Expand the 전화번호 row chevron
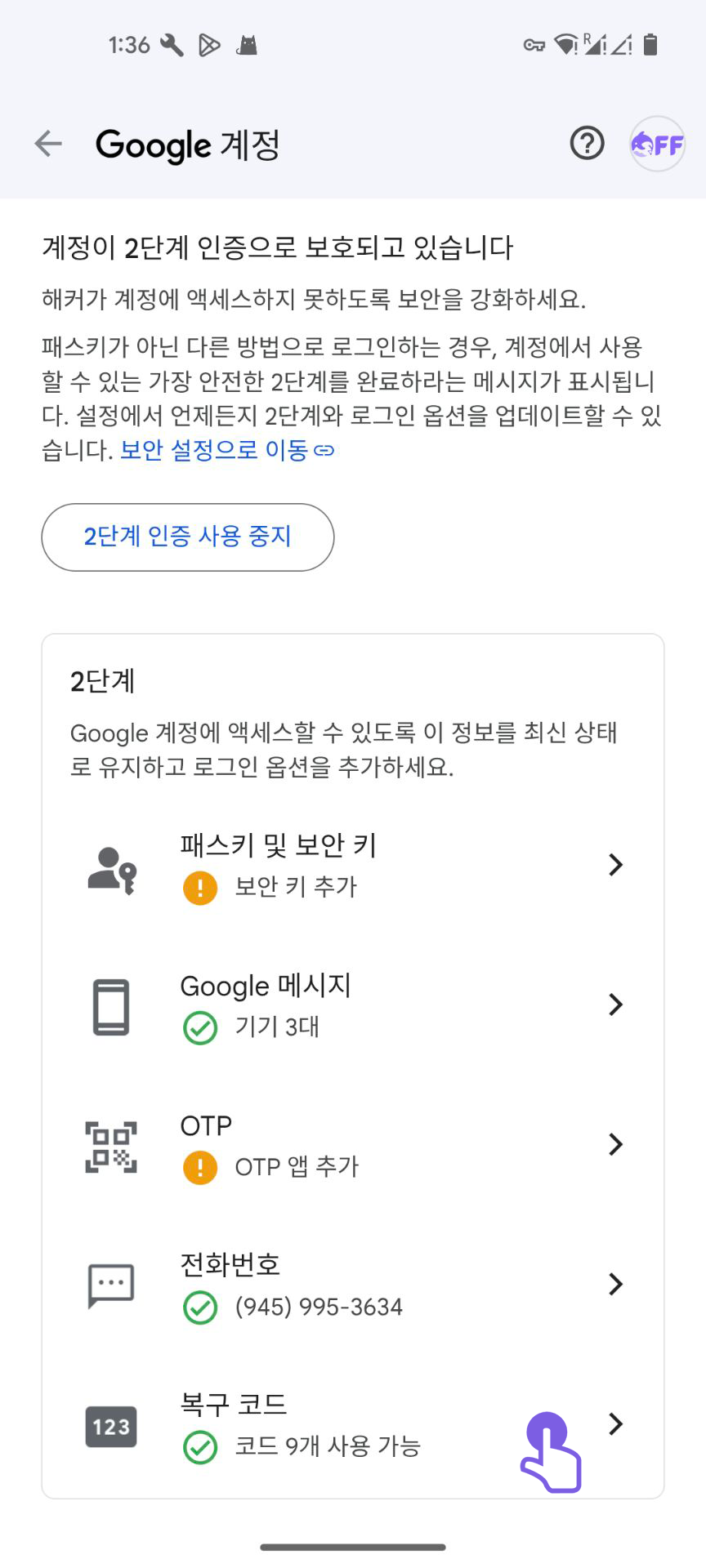The width and height of the screenshot is (706, 1568). 616,1284
